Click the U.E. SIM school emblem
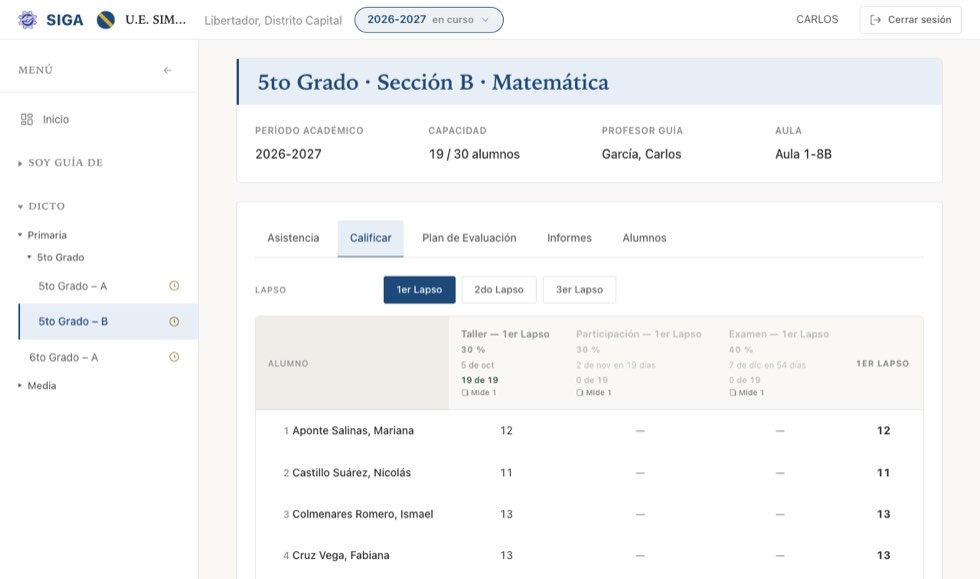This screenshot has width=980, height=579. click(x=106, y=20)
